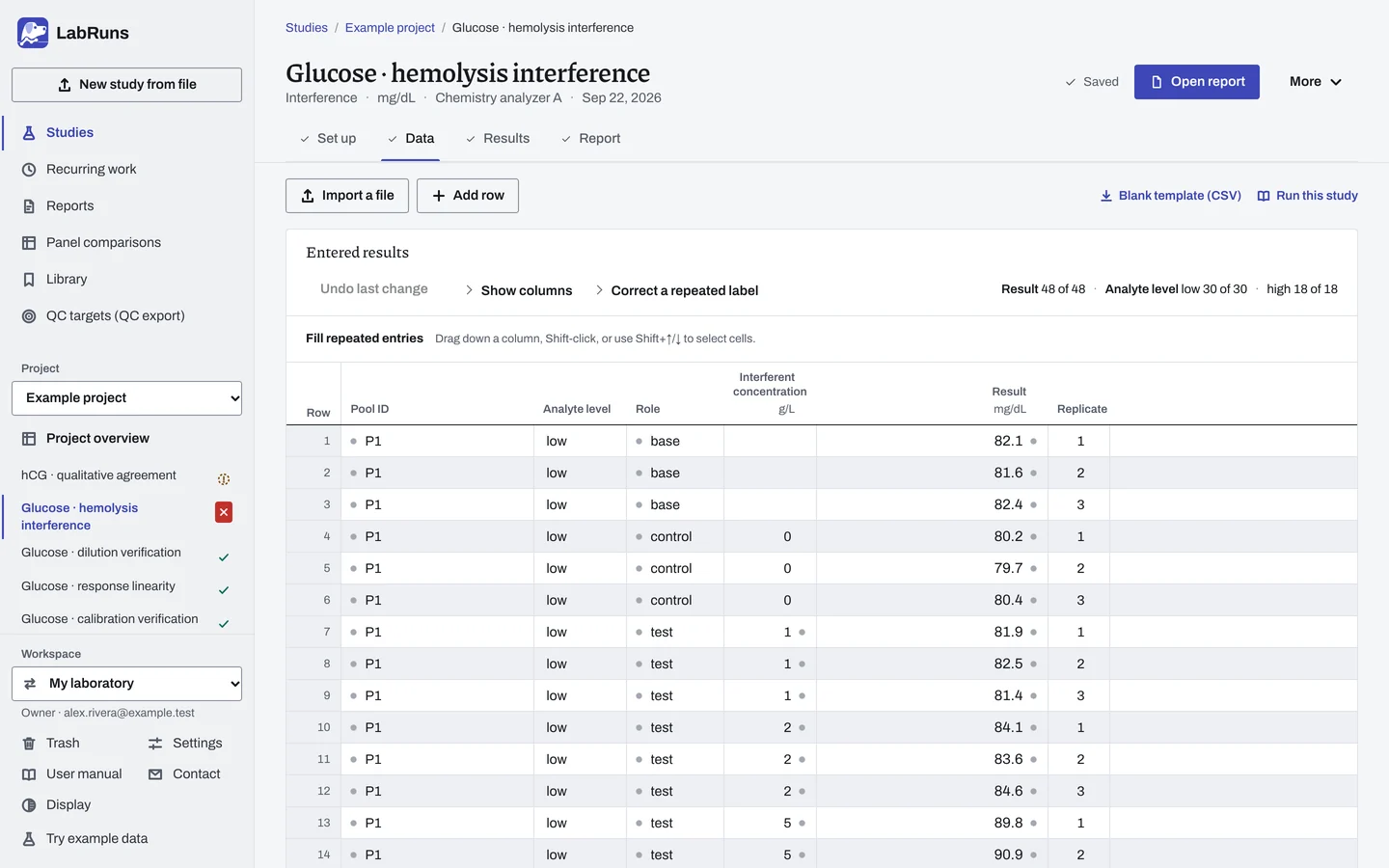This screenshot has width=1389, height=868.
Task: Open Studies breadcrumb link
Action: coord(307,28)
